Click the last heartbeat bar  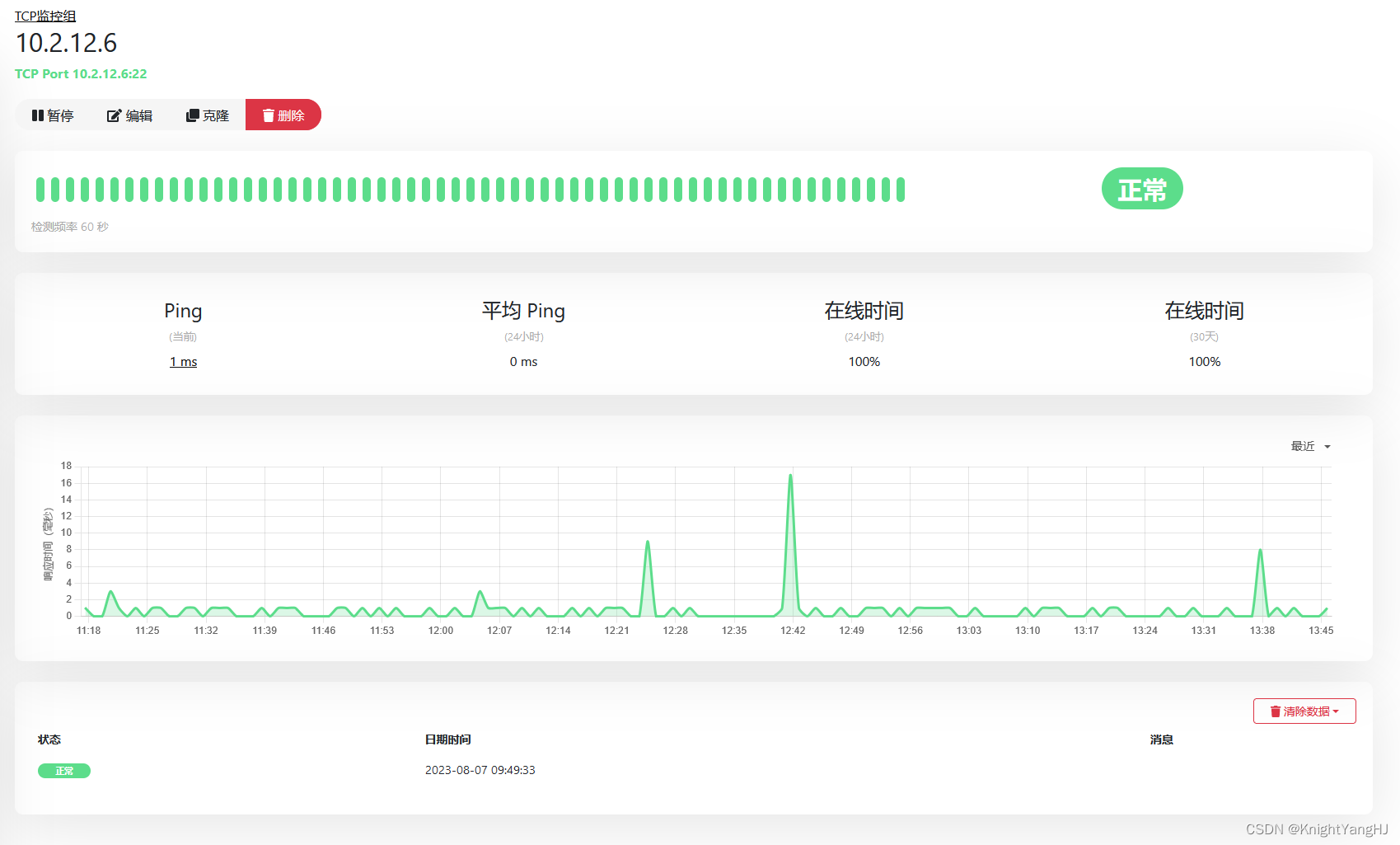click(901, 190)
